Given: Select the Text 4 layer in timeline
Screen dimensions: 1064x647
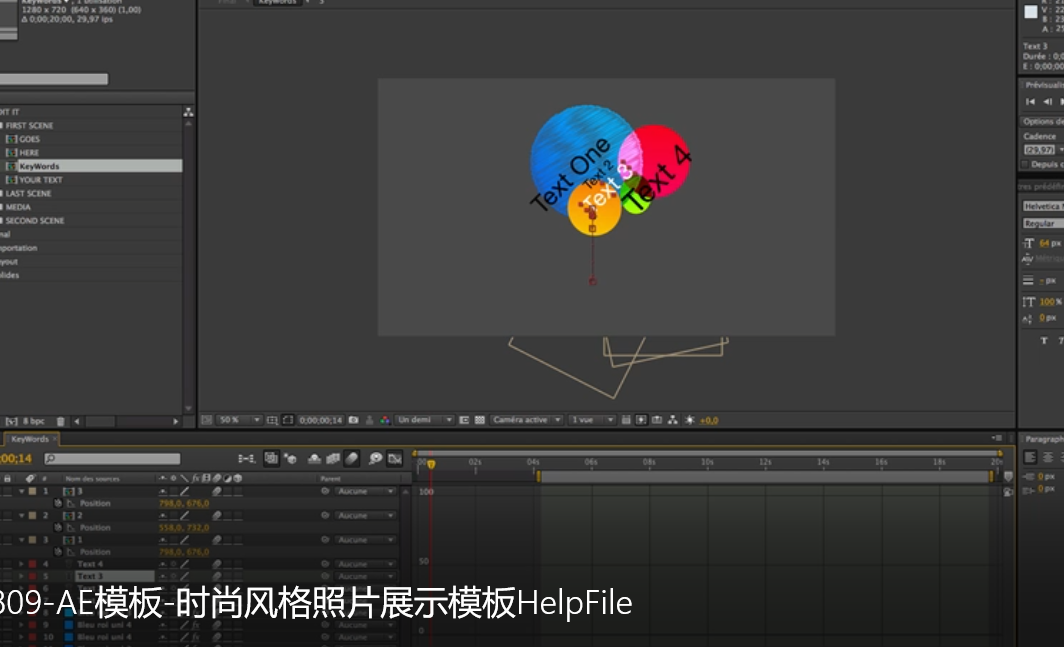Looking at the screenshot, I should (90, 564).
